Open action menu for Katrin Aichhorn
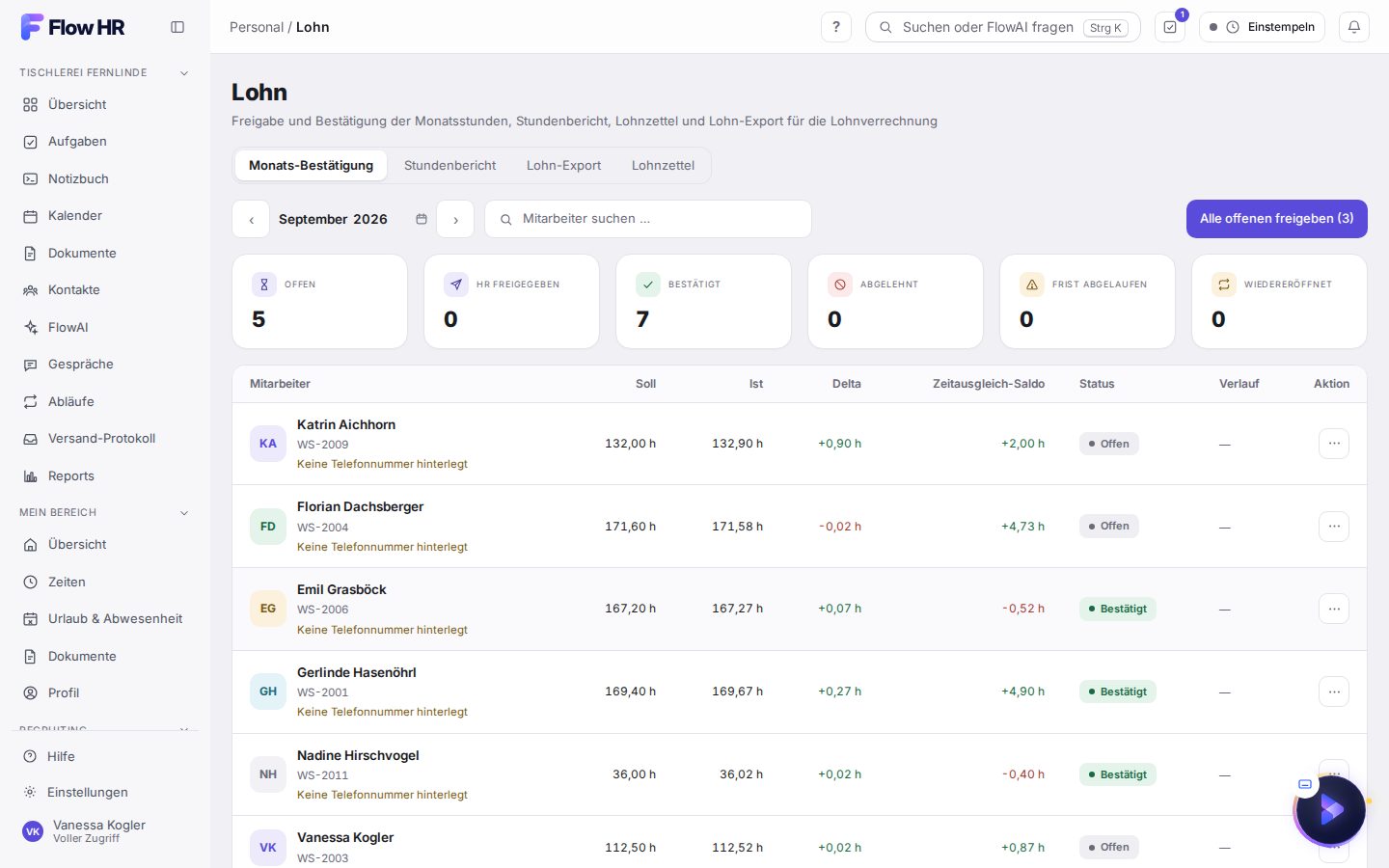1389x868 pixels. (x=1334, y=444)
